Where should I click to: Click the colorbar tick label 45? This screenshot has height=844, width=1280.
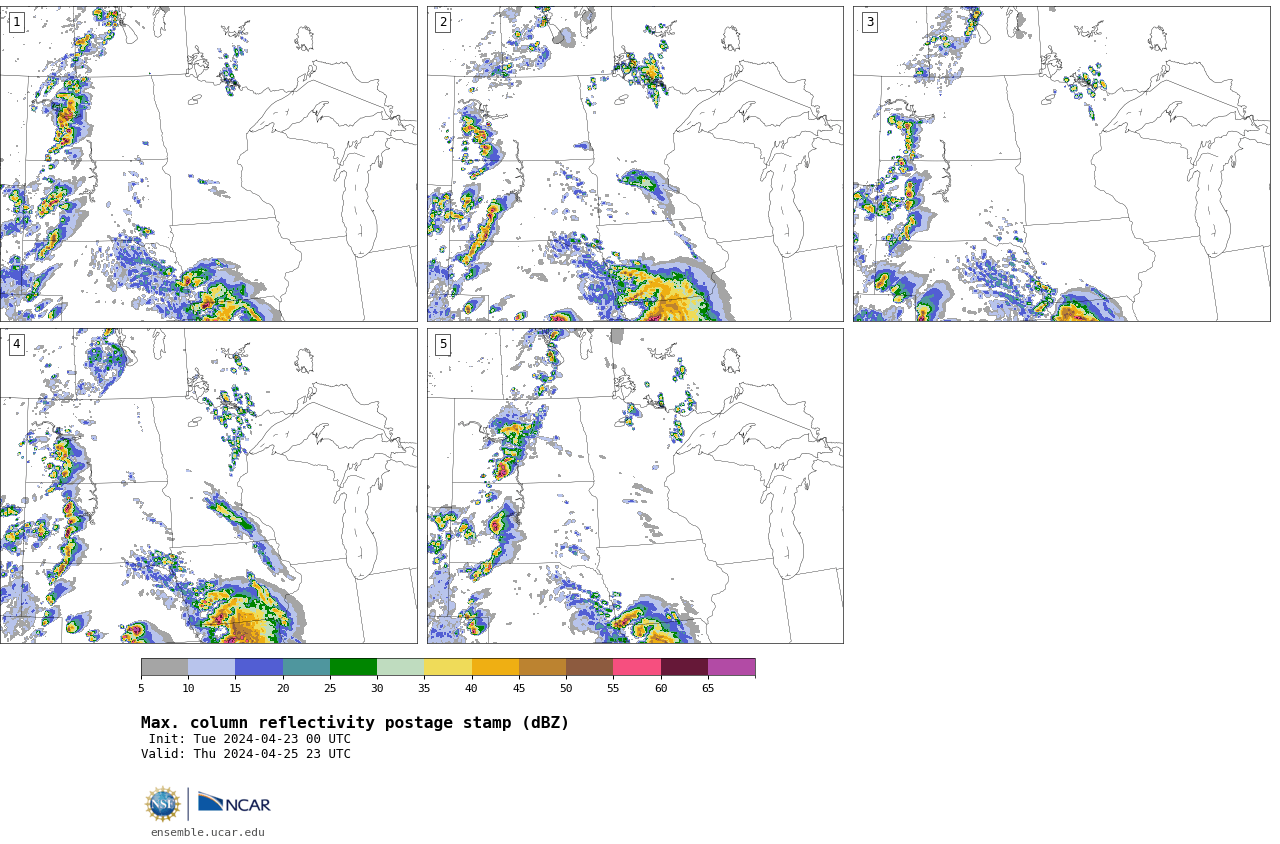click(519, 688)
